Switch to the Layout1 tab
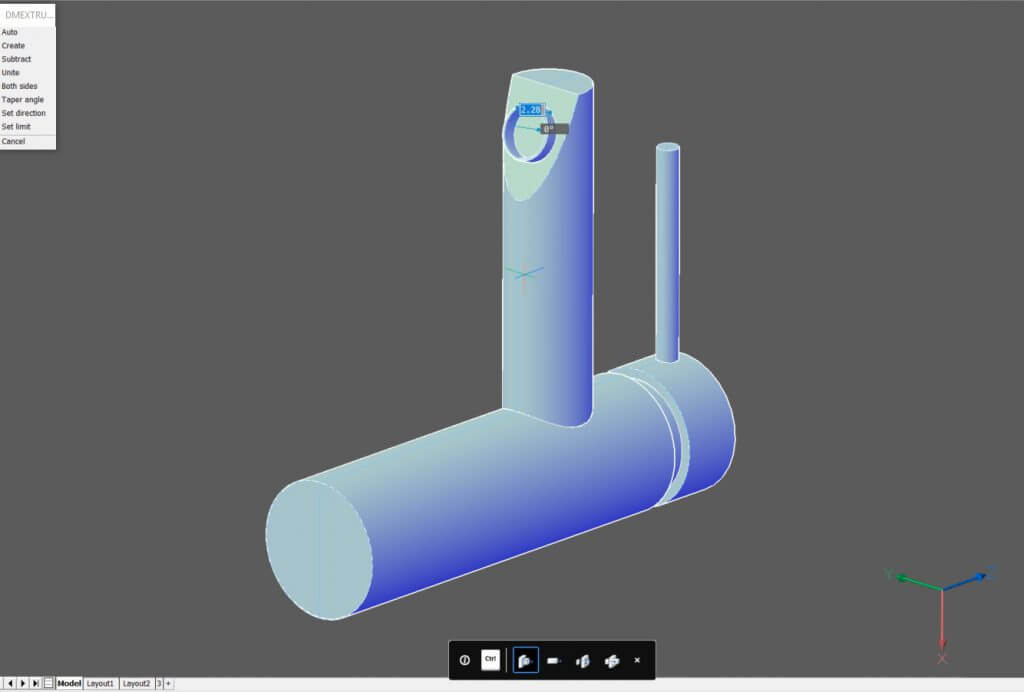The image size is (1024, 692). pyautogui.click(x=100, y=683)
